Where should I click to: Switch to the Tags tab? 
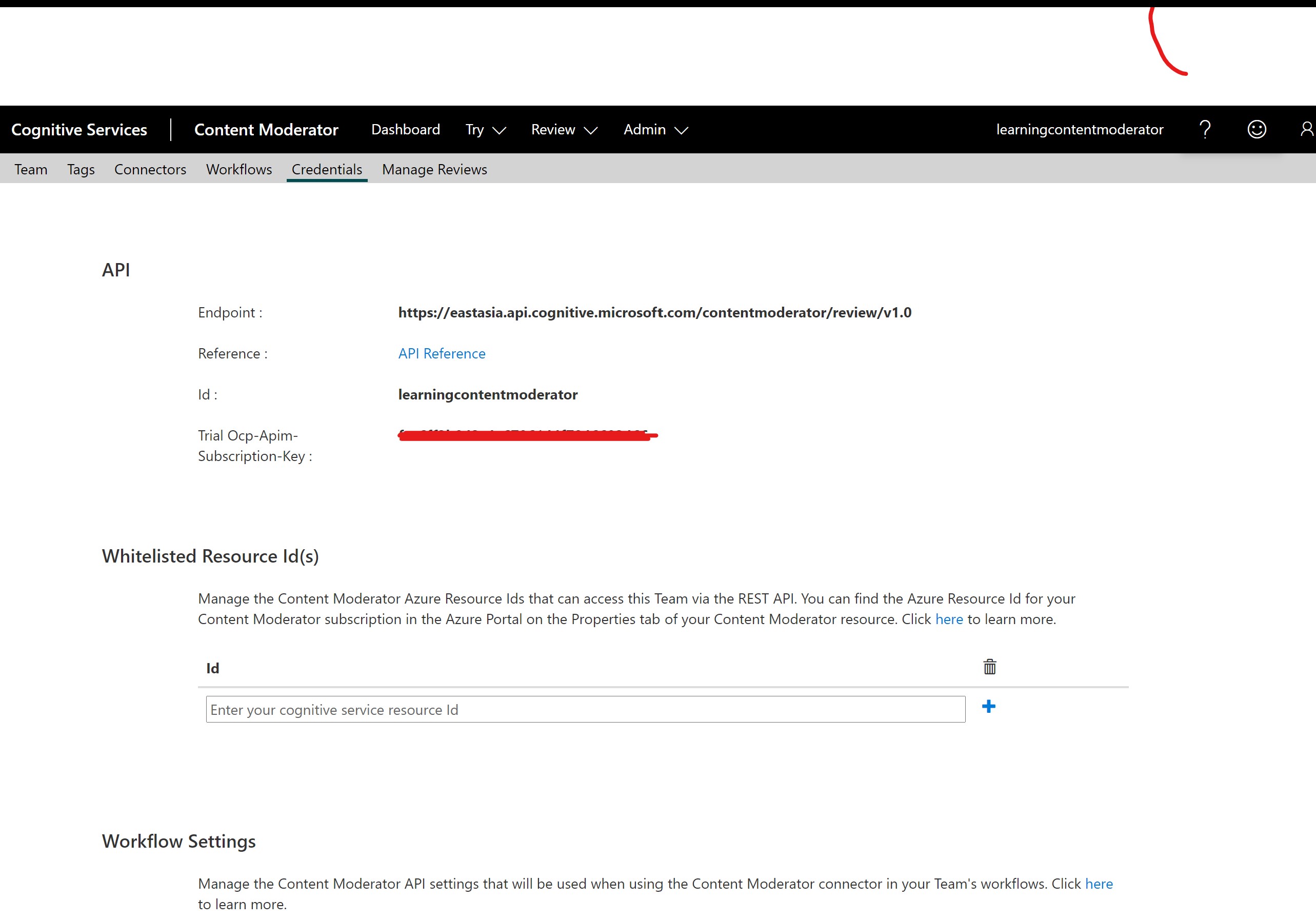click(81, 169)
